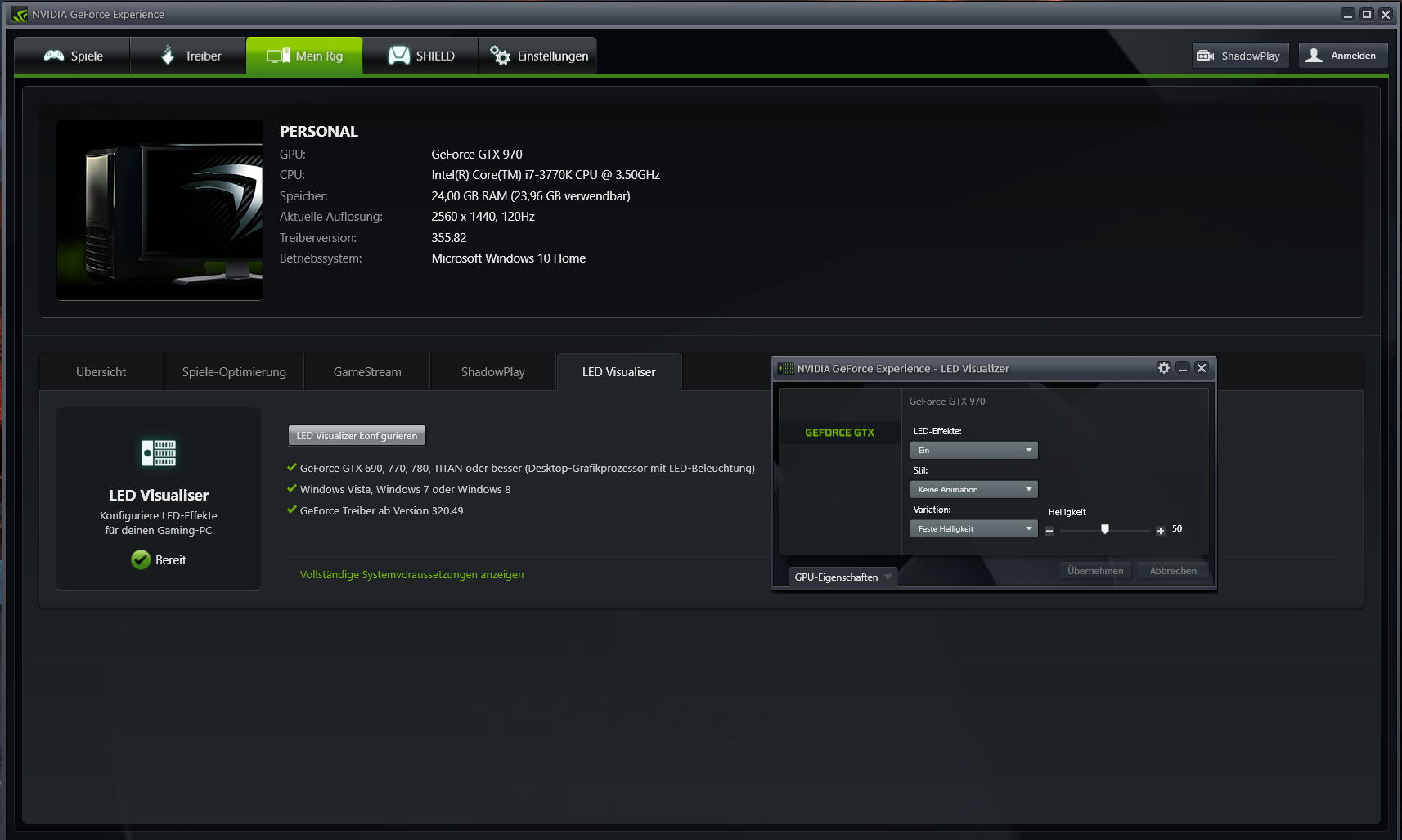Image resolution: width=1402 pixels, height=840 pixels.
Task: Open the LED-Effekte dropdown showing Ein
Action: [x=973, y=451]
